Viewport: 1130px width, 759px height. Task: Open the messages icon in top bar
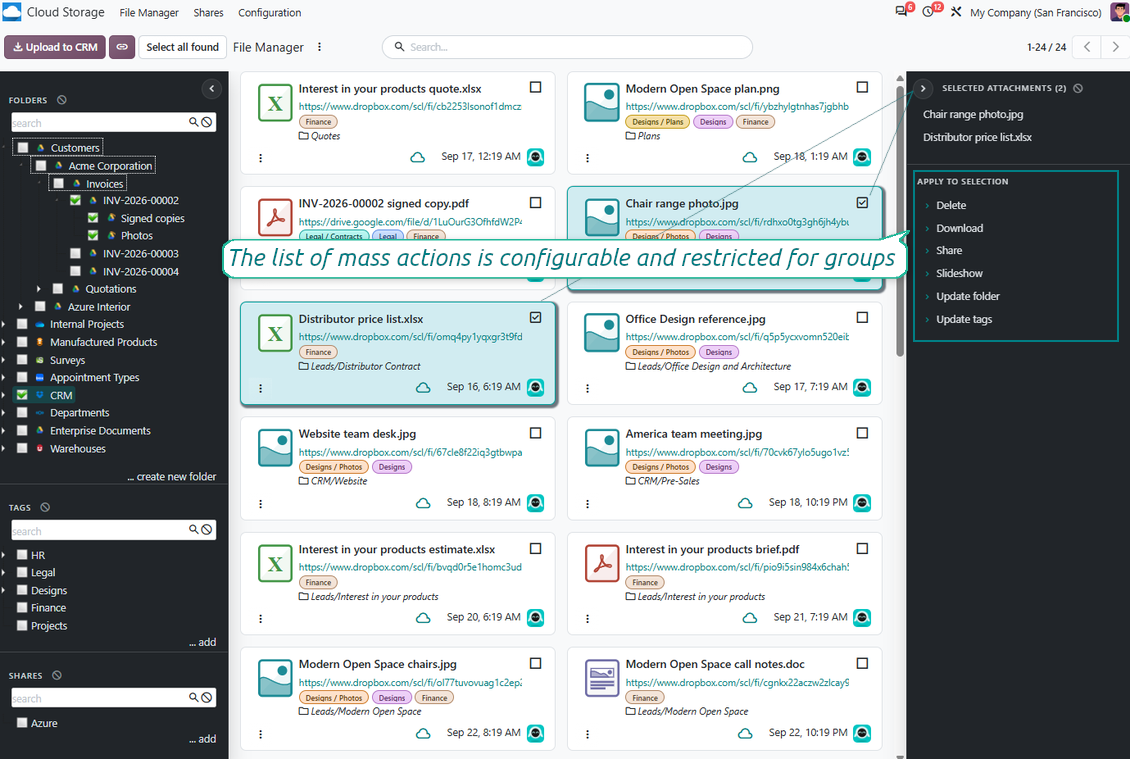[x=902, y=12]
